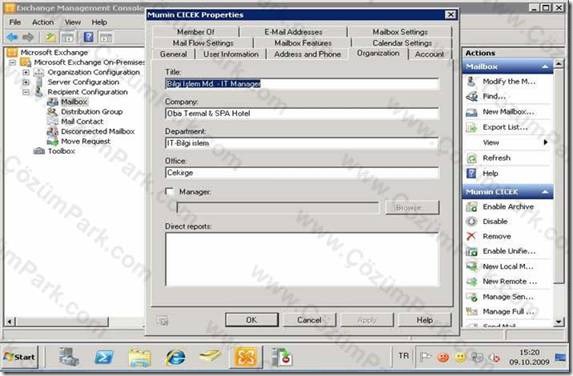Collapse the Mailbox actions section
Screen dimensions: 573x376
pos(545,67)
